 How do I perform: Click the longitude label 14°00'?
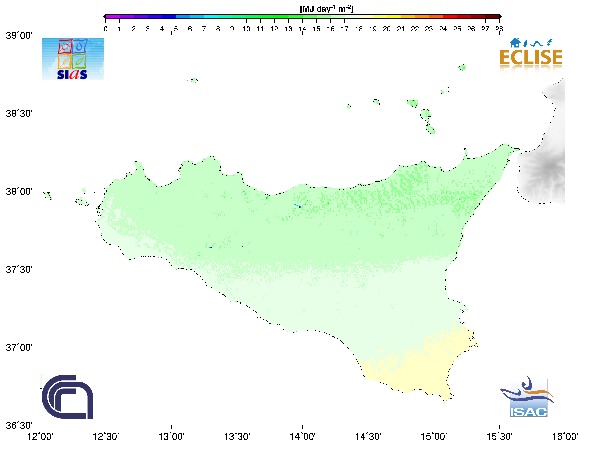(x=303, y=436)
